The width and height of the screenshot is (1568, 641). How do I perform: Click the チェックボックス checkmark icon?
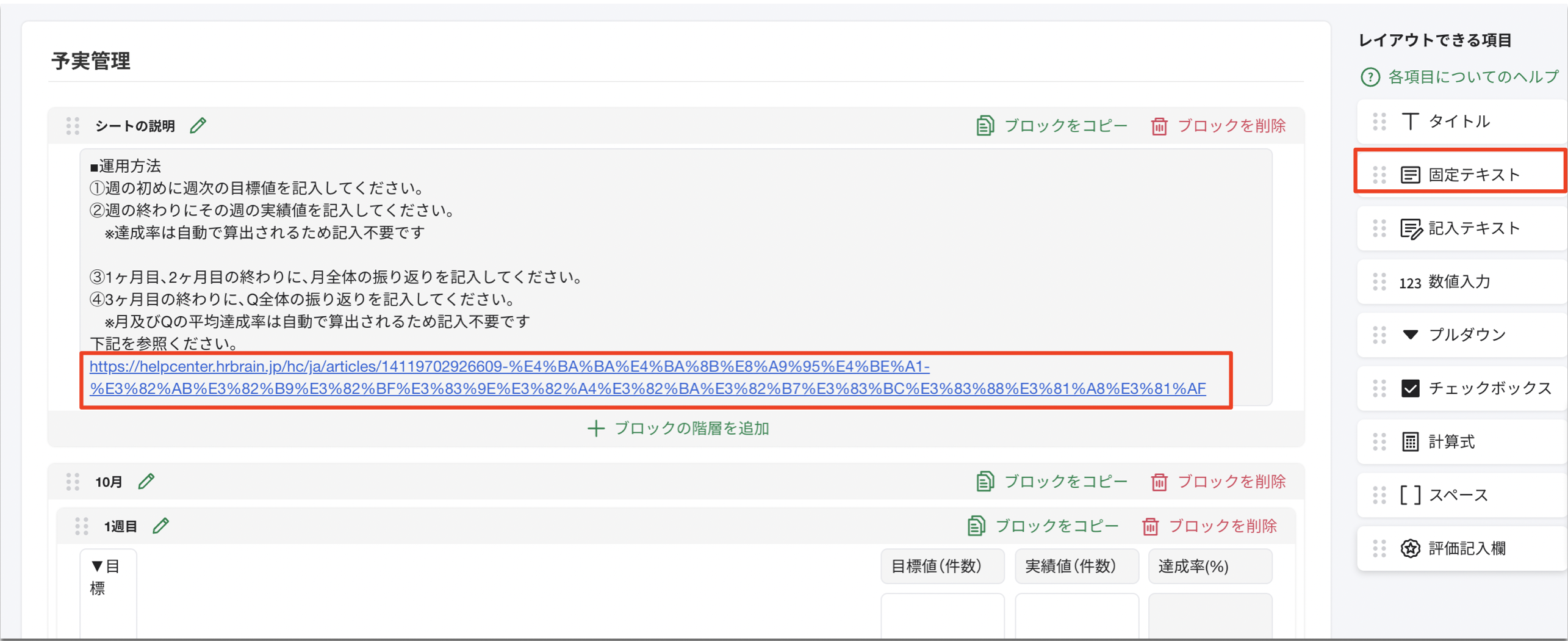(1410, 388)
